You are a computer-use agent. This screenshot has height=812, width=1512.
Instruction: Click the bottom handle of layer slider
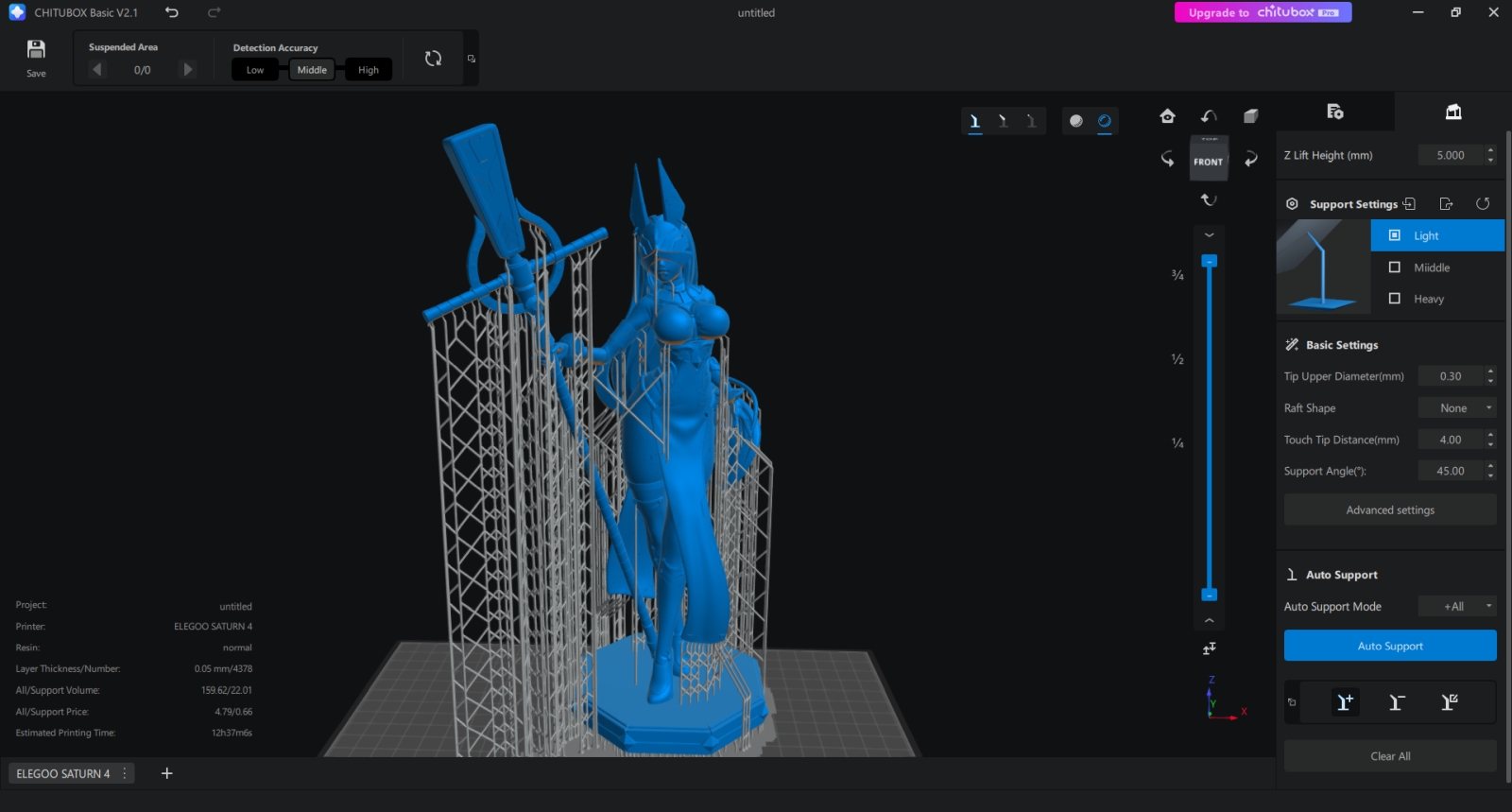click(x=1209, y=595)
